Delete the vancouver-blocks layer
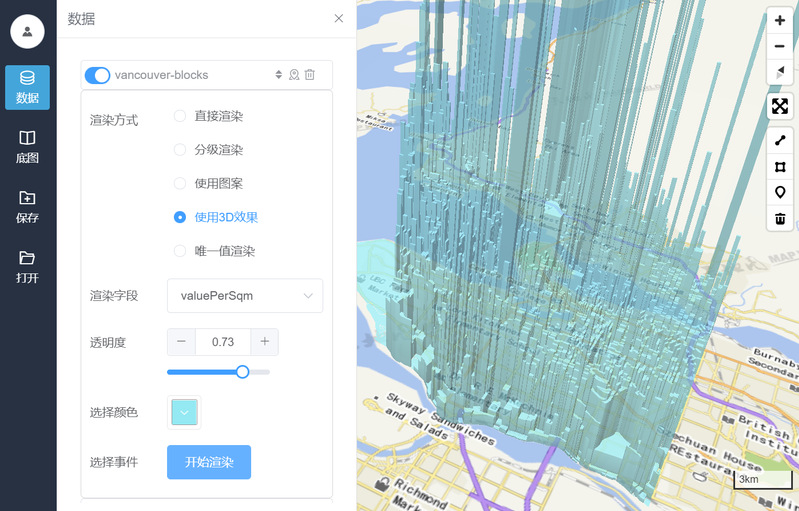 point(310,75)
